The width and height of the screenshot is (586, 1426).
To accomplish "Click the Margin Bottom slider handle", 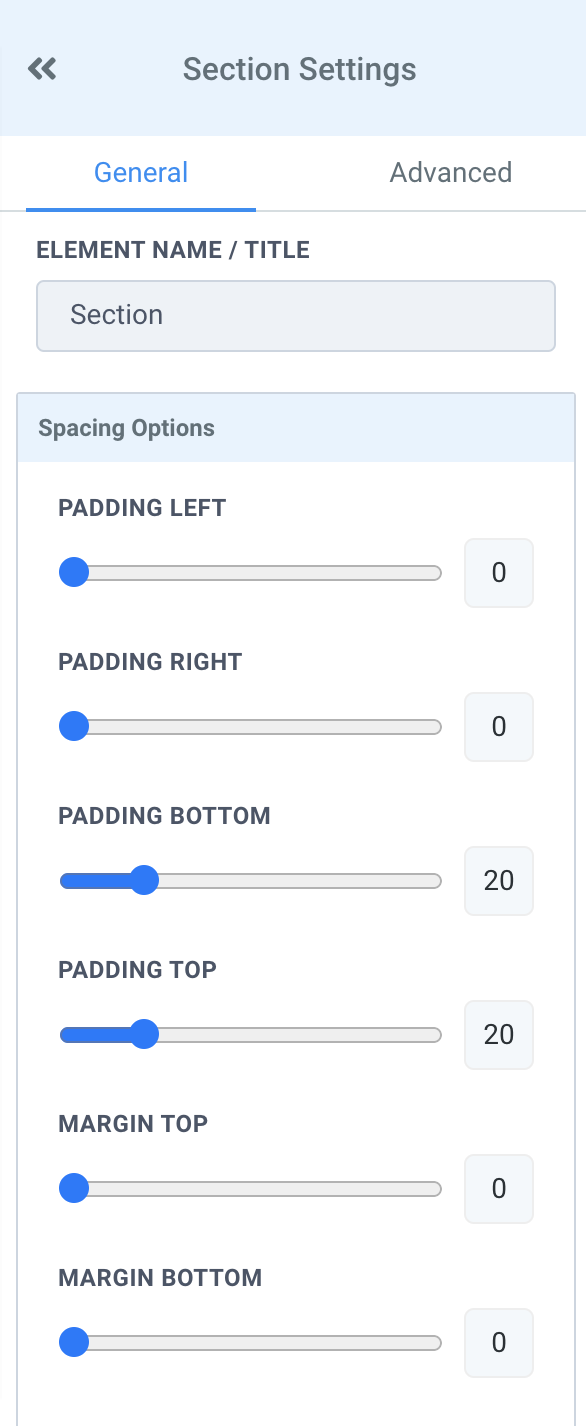I will coord(74,1342).
